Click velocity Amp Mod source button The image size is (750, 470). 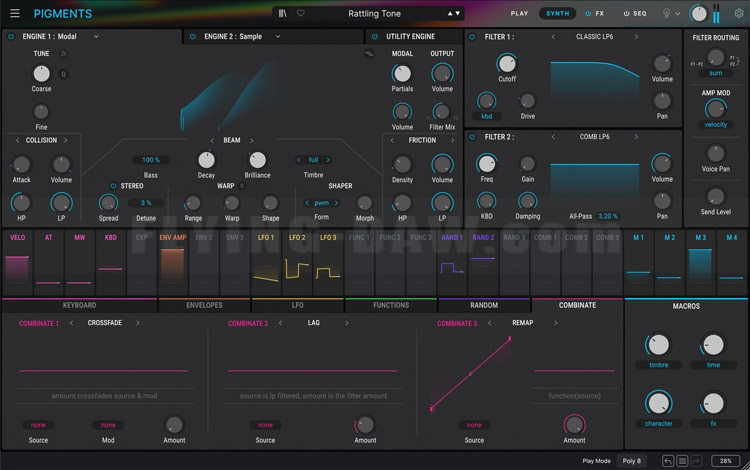(715, 124)
